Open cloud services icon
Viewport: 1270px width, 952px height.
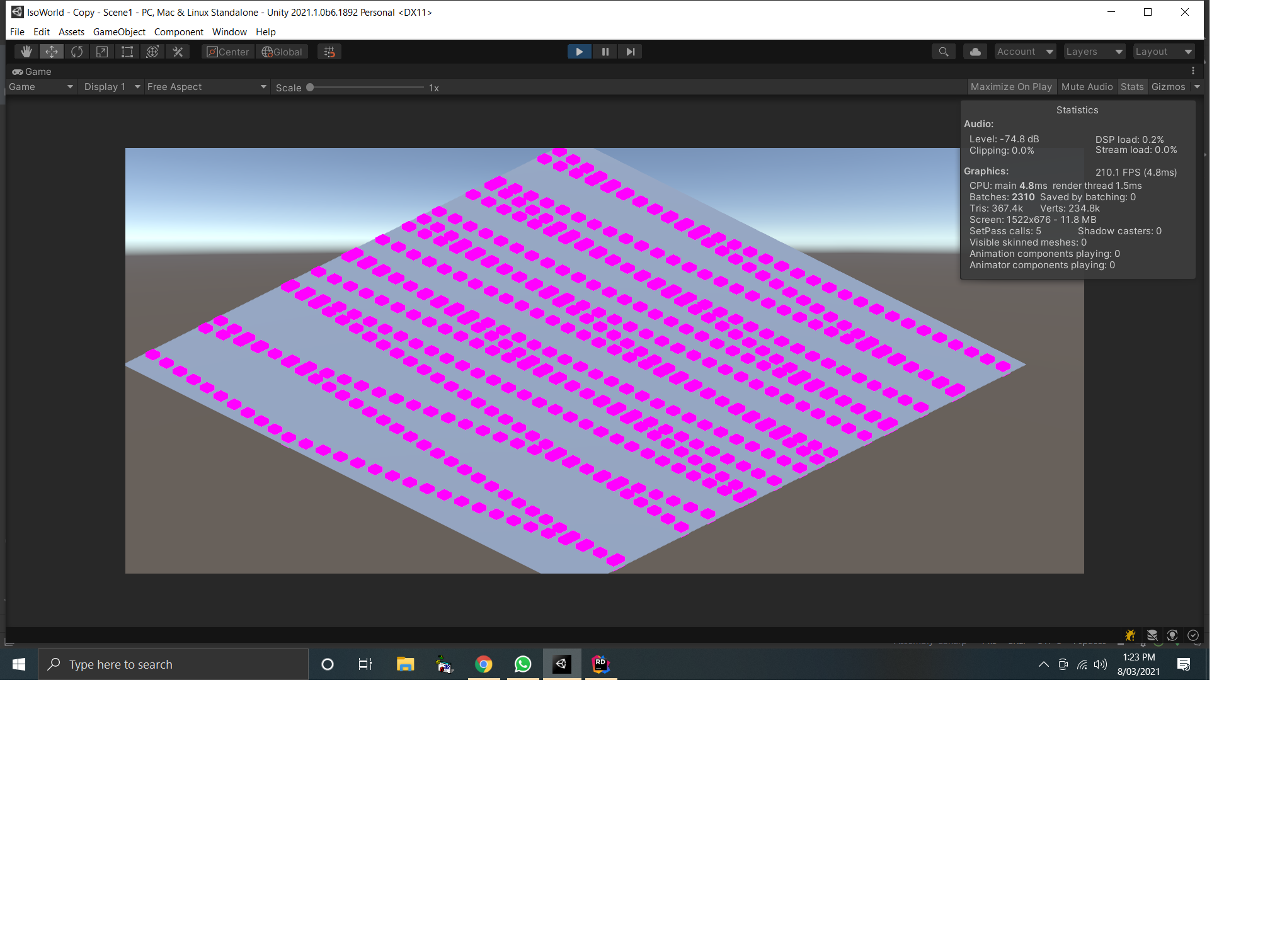click(975, 52)
